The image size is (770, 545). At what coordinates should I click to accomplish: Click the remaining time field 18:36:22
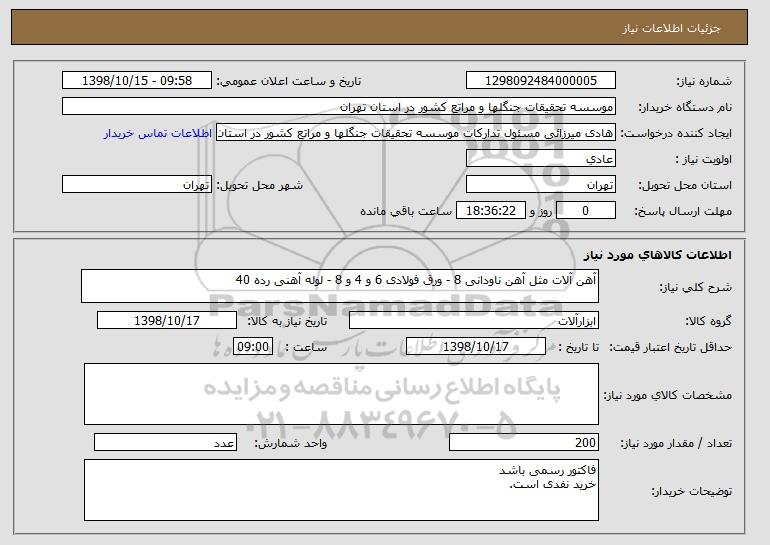(491, 211)
